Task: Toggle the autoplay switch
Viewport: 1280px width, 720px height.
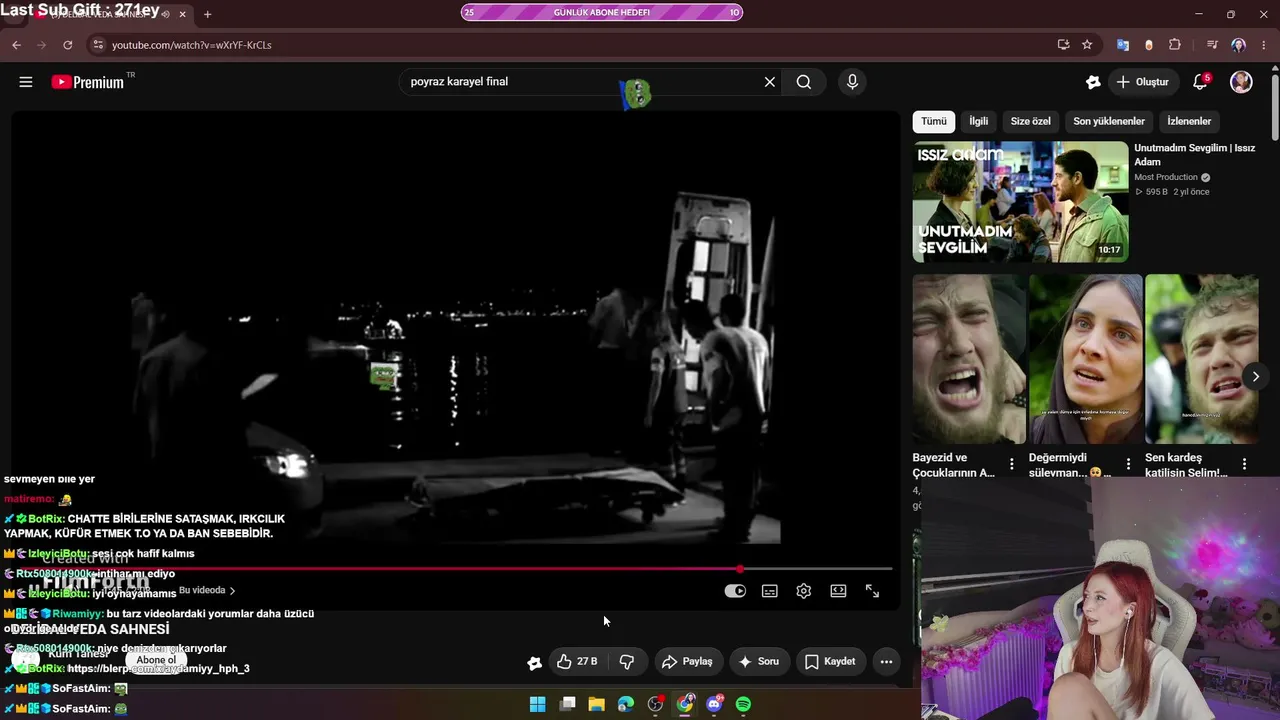Action: pyautogui.click(x=735, y=591)
